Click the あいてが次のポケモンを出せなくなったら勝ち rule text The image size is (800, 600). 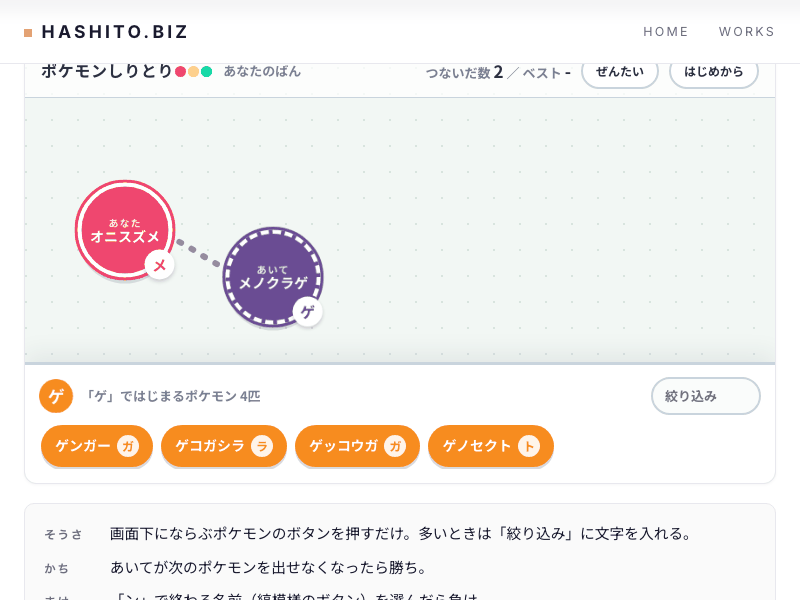[268, 567]
